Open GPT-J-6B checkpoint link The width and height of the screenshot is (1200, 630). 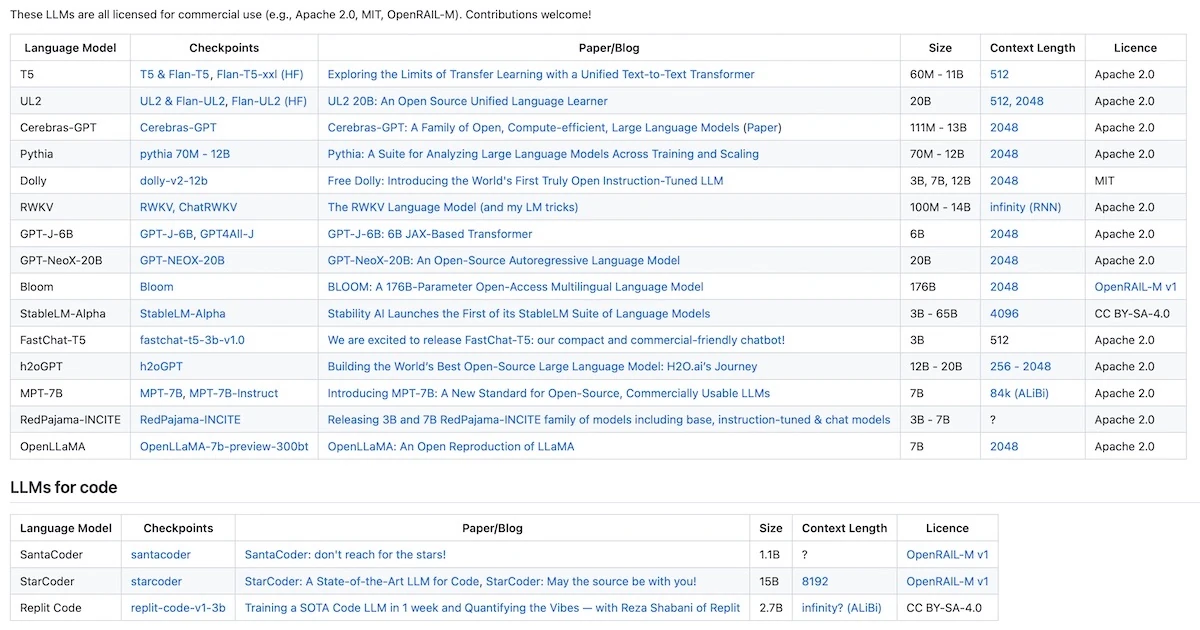[166, 234]
